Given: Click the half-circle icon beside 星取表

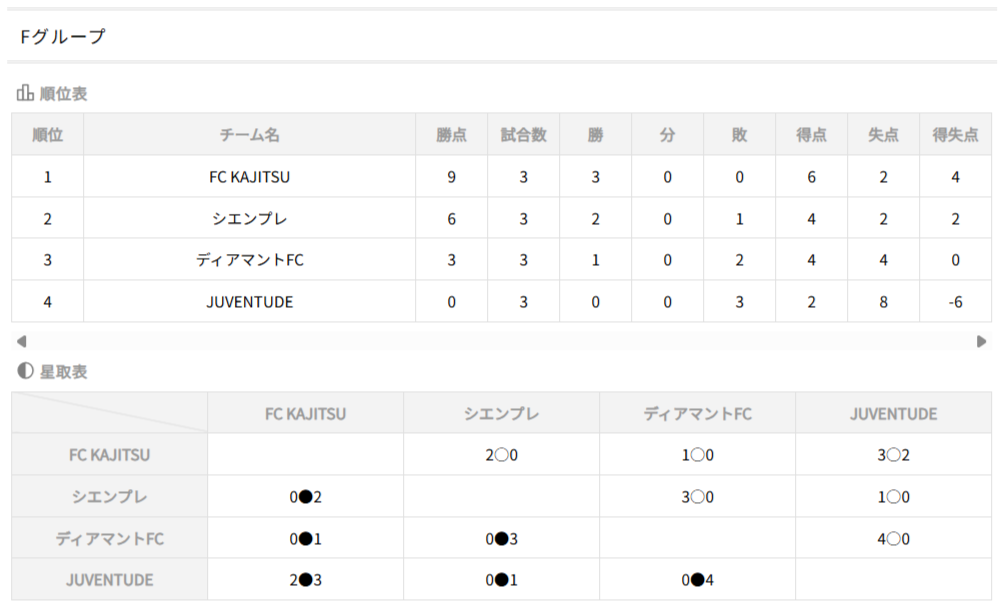Looking at the screenshot, I should [25, 372].
